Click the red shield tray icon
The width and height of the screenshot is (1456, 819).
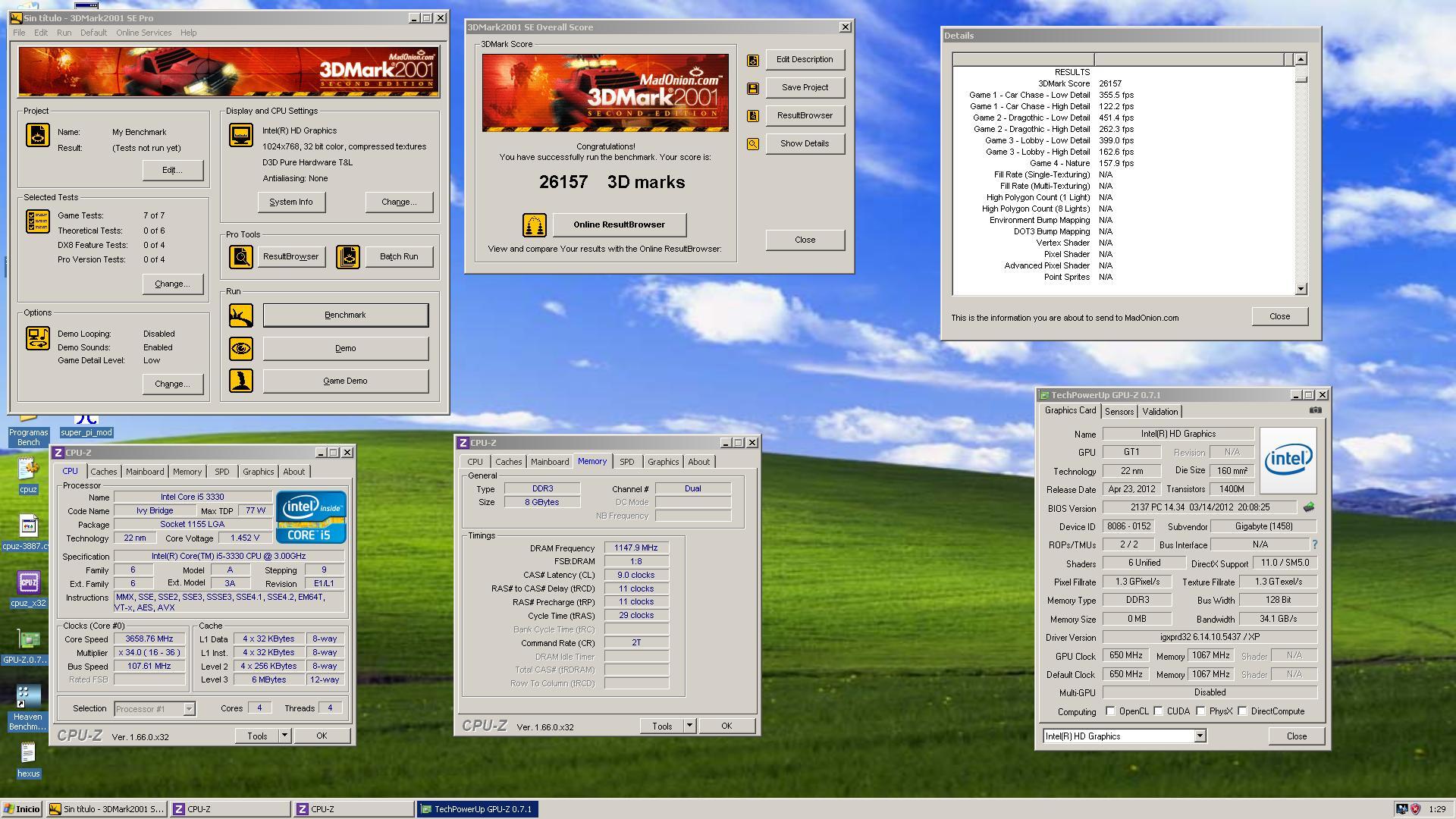tap(1415, 809)
